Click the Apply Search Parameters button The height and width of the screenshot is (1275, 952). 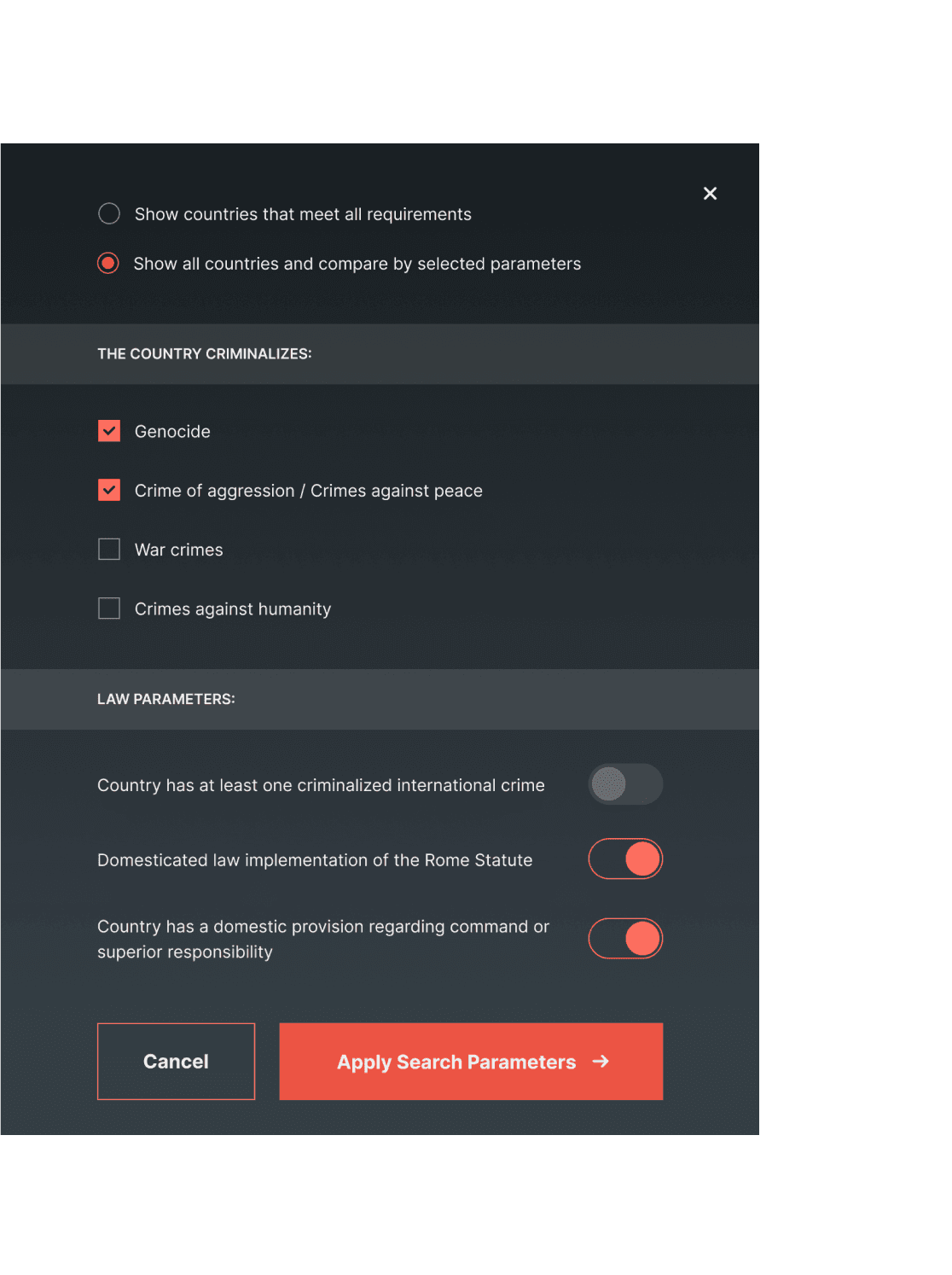click(456, 1062)
